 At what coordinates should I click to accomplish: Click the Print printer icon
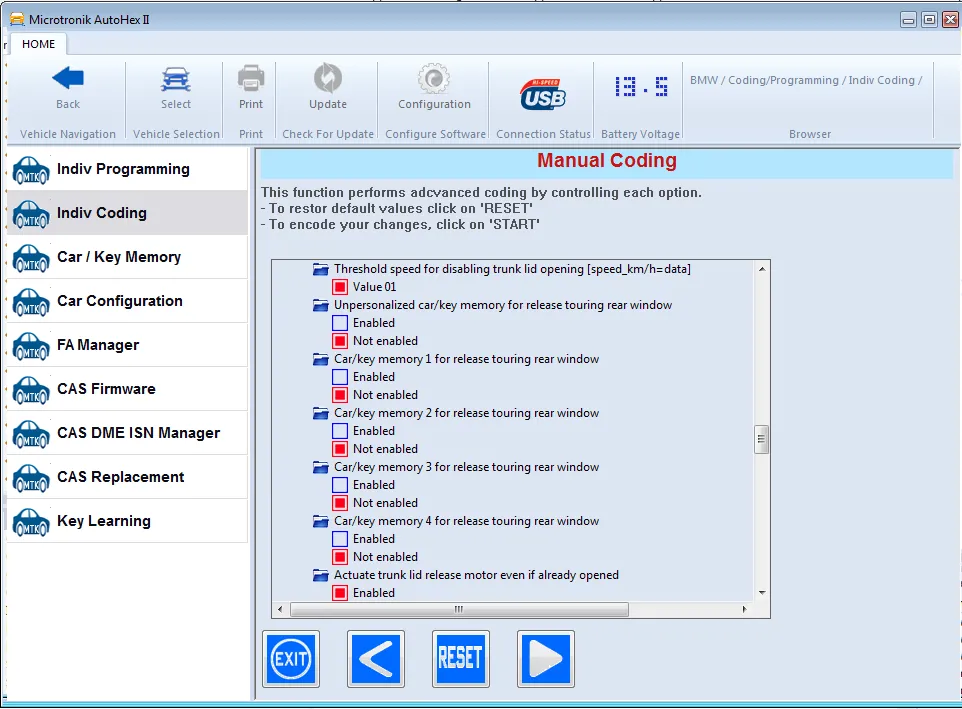point(251,79)
